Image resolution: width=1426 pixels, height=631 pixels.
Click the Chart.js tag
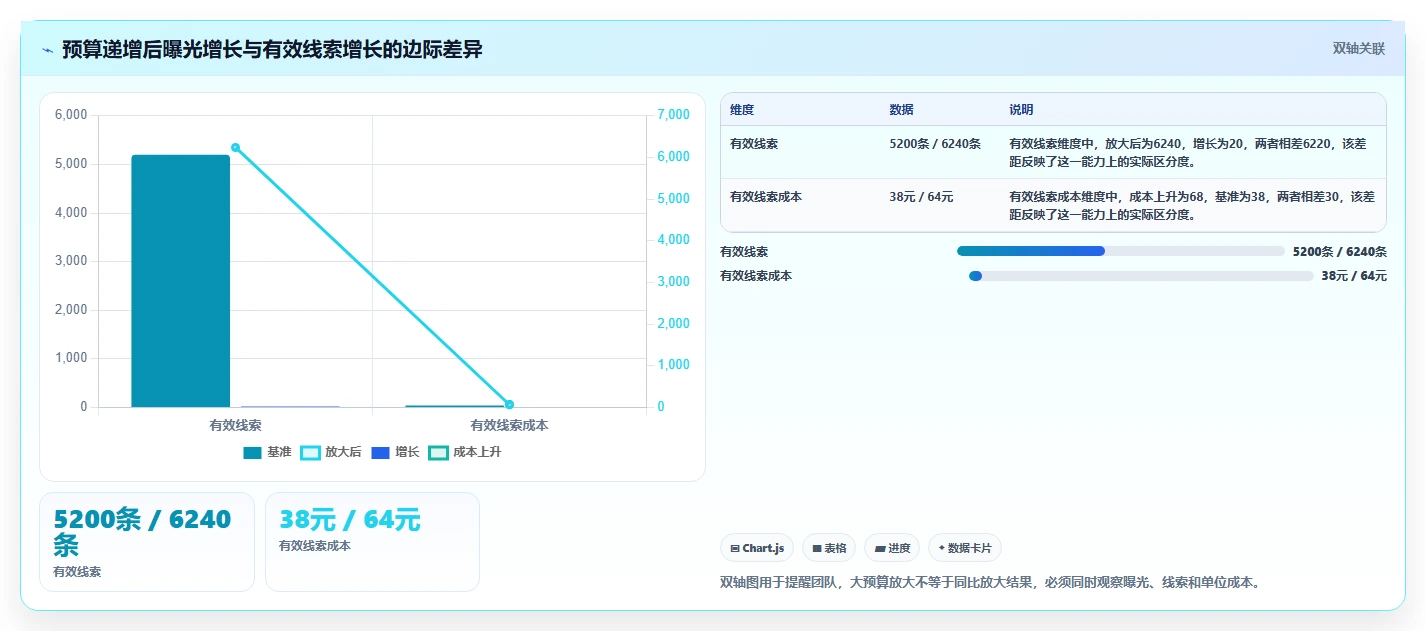click(x=757, y=548)
